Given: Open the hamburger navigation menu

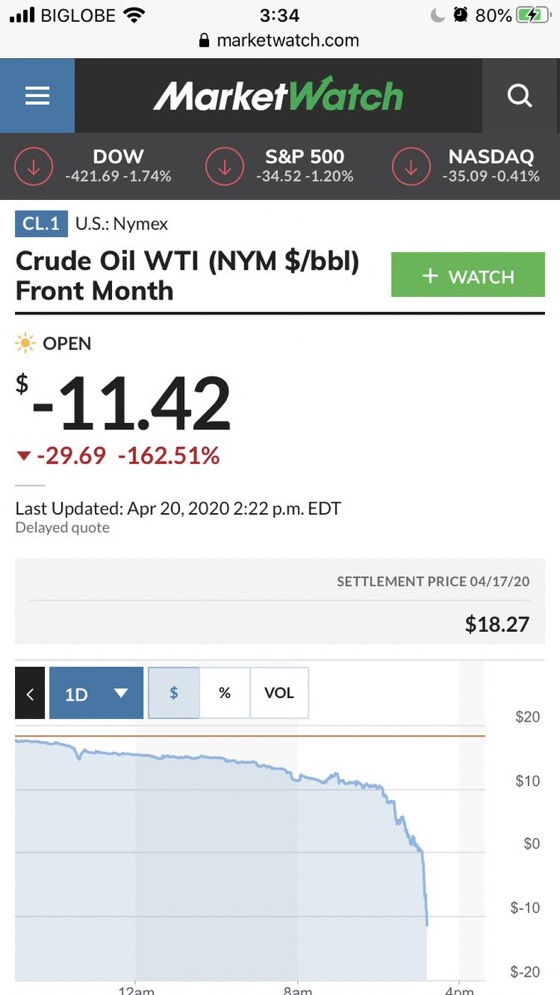Looking at the screenshot, I should (x=37, y=96).
